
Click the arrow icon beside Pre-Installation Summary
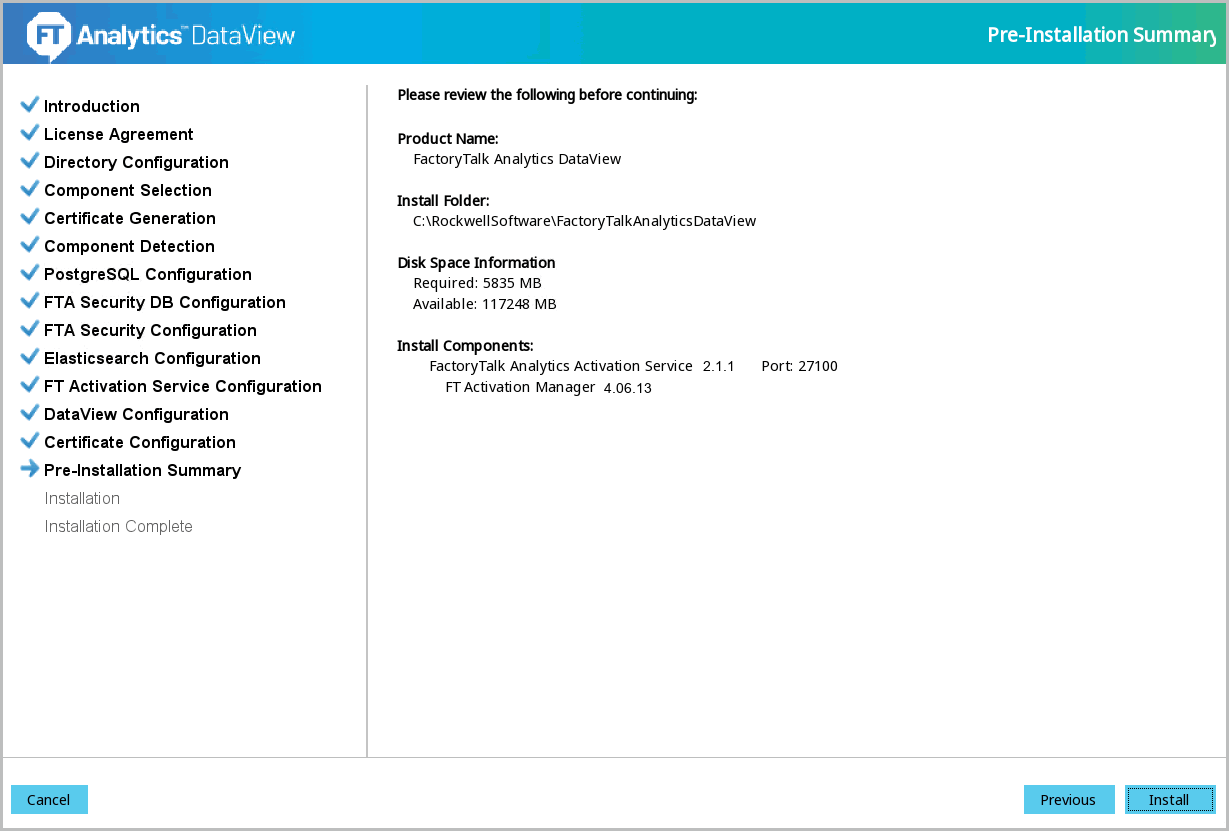click(30, 469)
